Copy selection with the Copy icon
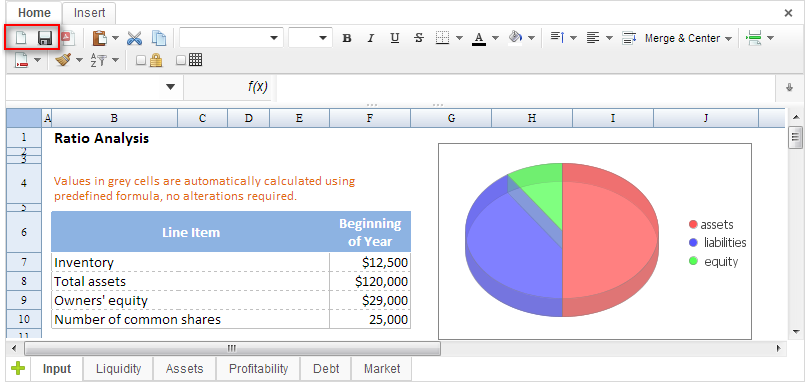The image size is (810, 382). [159, 38]
